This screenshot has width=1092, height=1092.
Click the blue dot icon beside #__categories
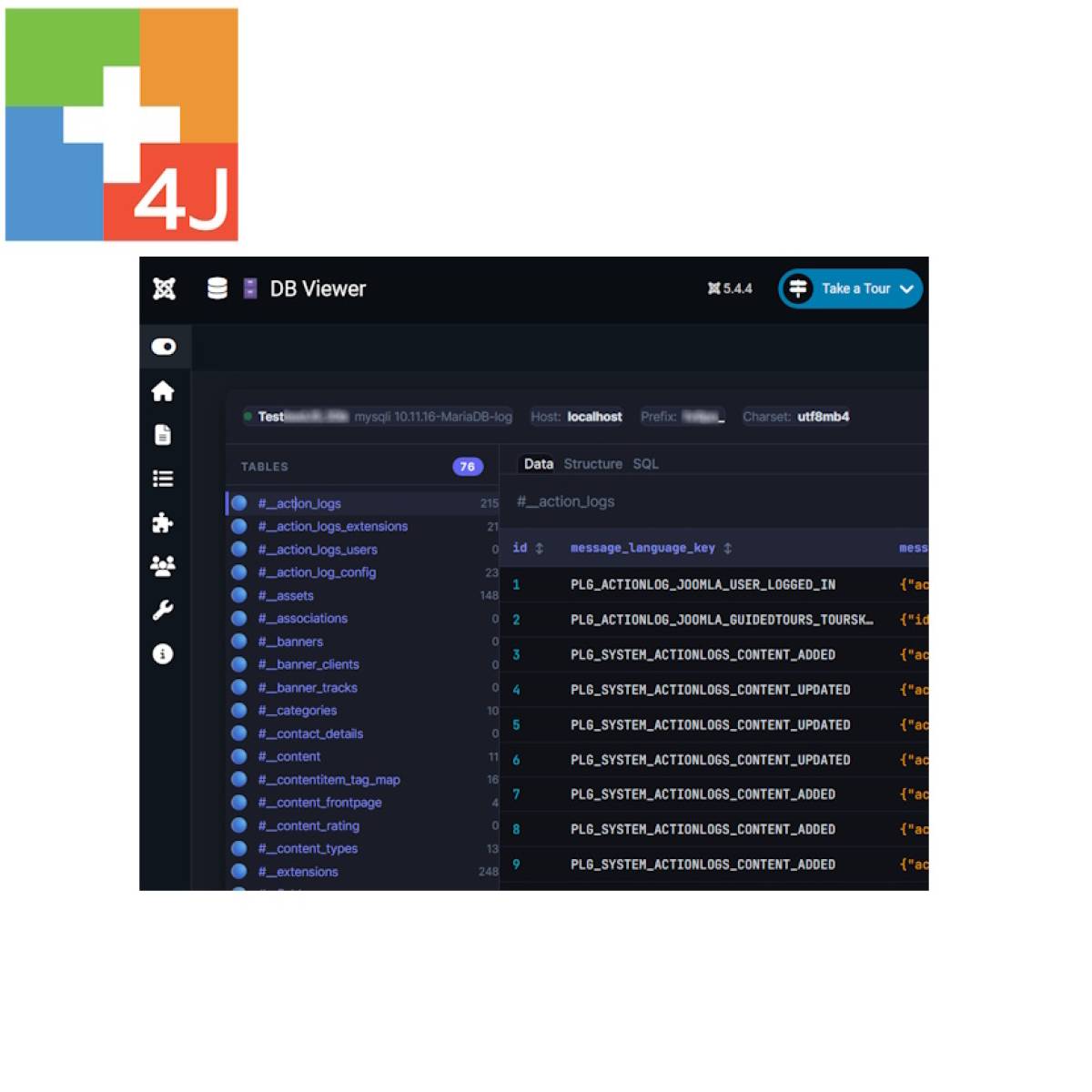[x=239, y=711]
